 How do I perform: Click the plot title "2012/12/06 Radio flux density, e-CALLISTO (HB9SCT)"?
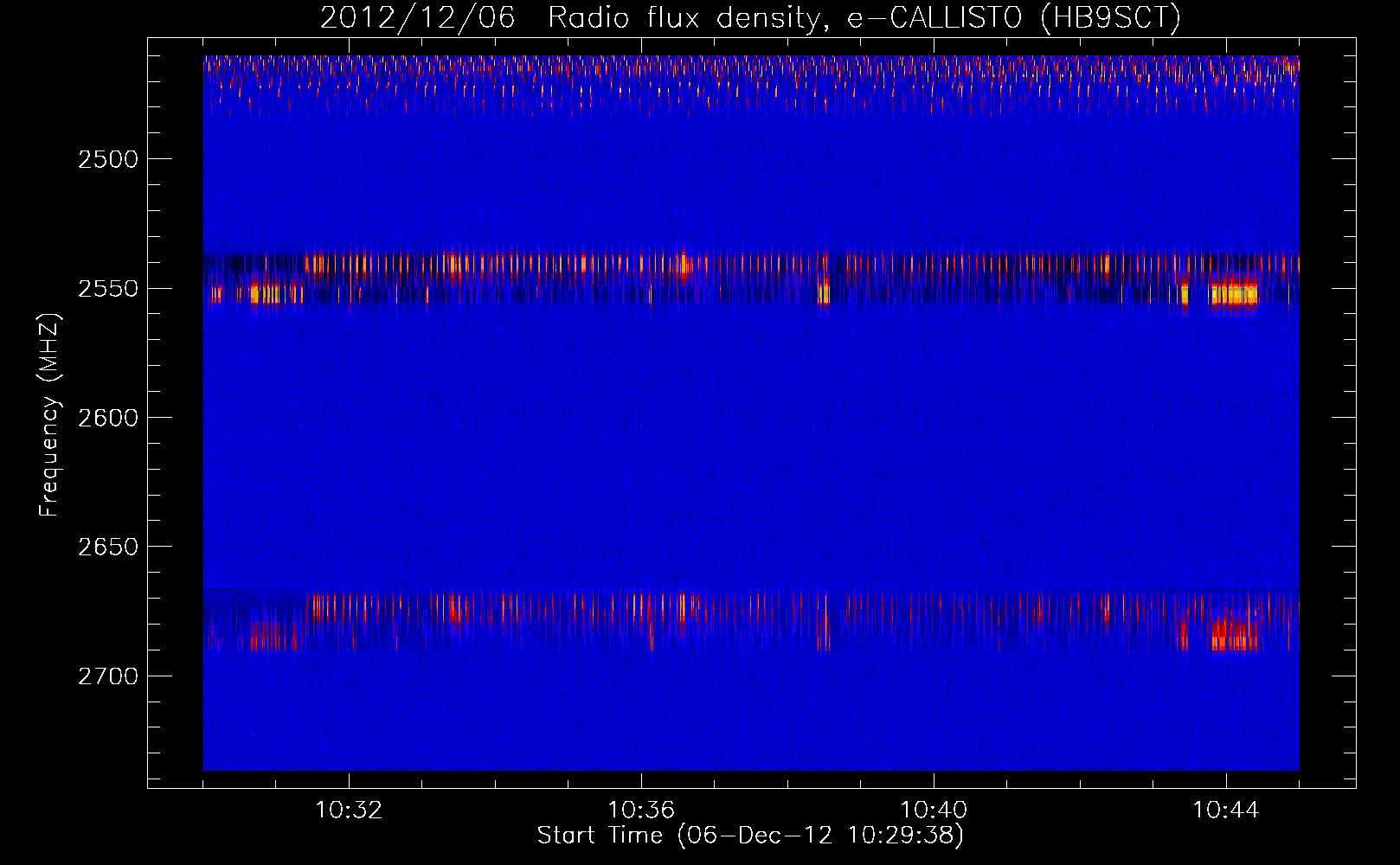pos(750,17)
